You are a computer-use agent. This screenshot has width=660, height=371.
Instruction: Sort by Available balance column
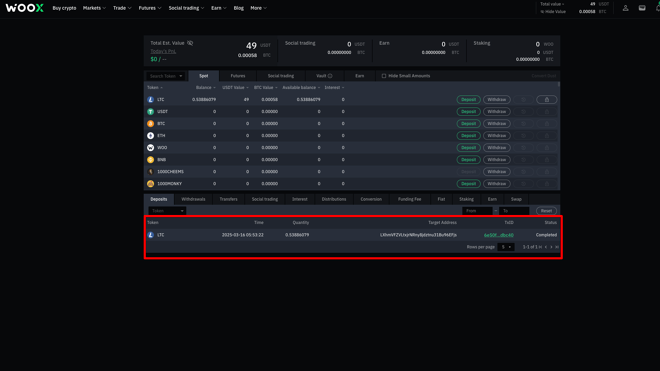[301, 88]
